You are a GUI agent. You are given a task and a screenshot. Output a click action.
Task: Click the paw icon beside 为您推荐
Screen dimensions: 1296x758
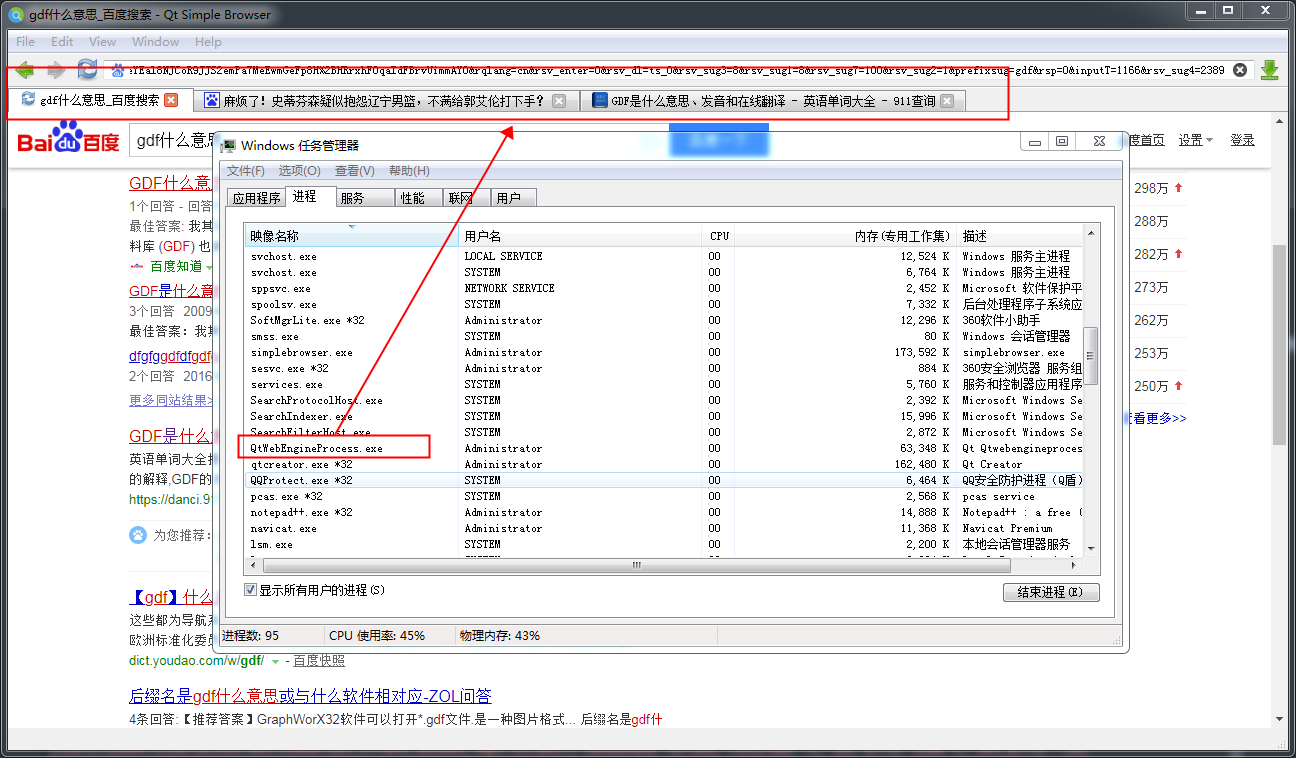point(138,535)
